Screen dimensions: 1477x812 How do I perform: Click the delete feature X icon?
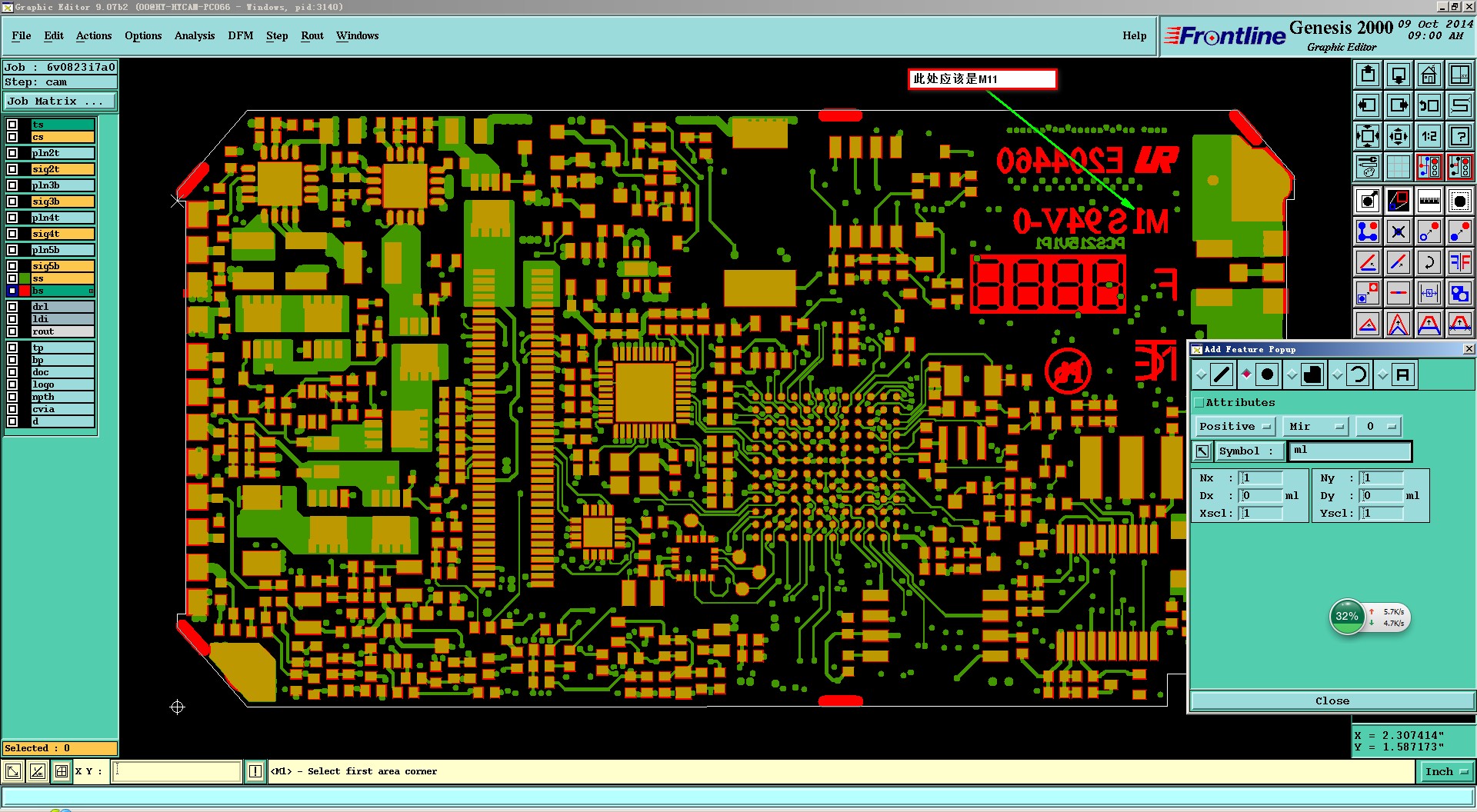click(x=1399, y=231)
